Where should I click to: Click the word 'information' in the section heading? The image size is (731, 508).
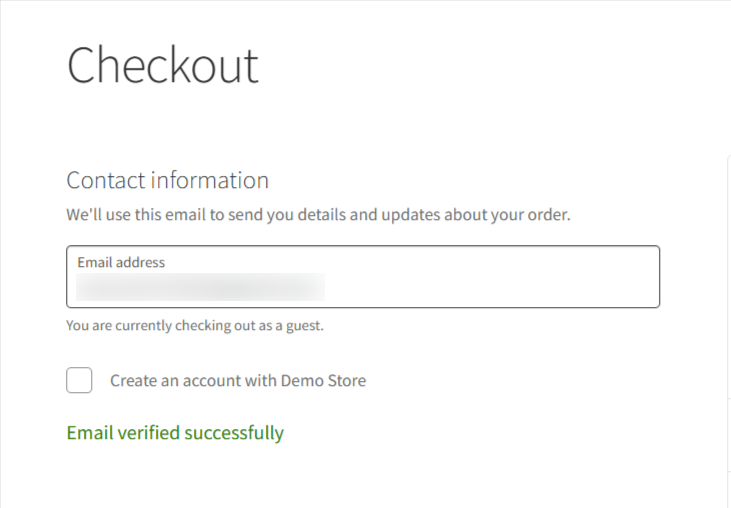pos(210,180)
